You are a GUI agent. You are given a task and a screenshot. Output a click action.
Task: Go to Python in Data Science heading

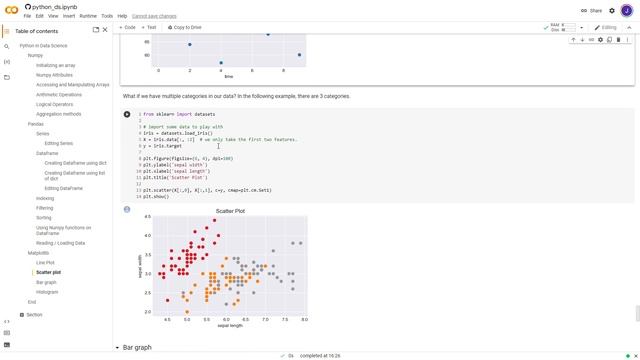43,46
